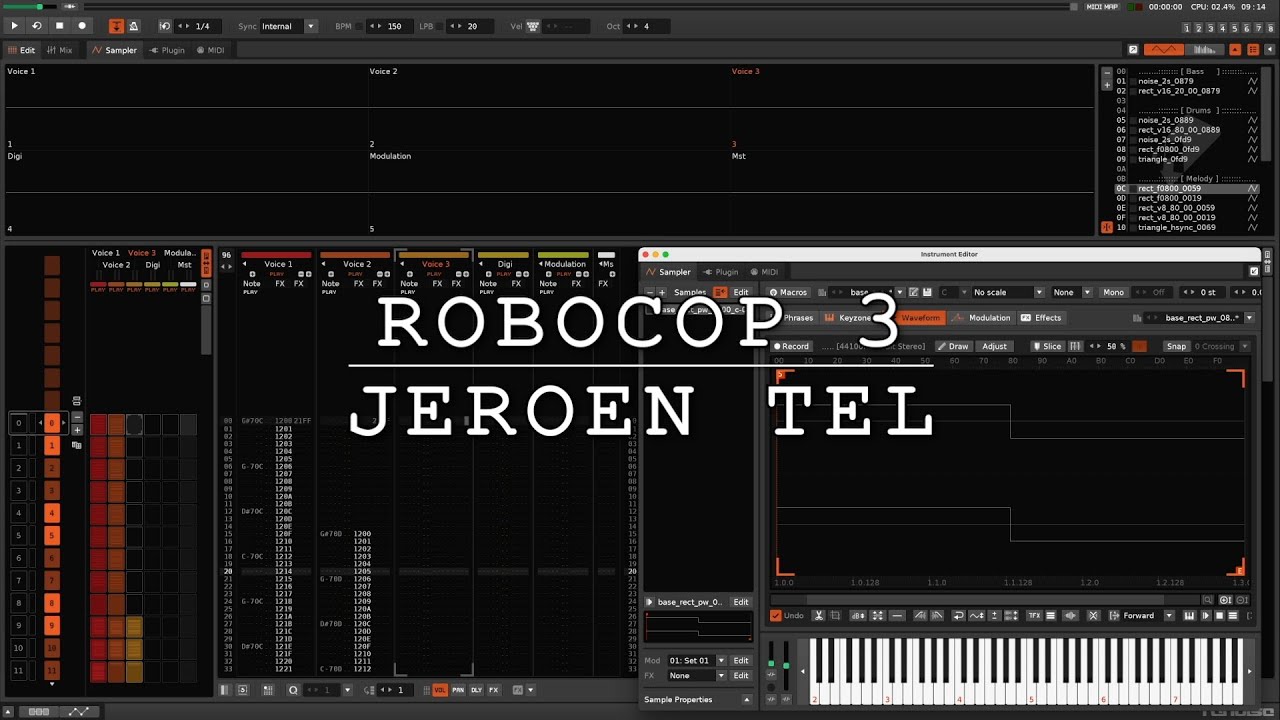Image resolution: width=1280 pixels, height=720 pixels.
Task: Arm recording with the round Record button
Action: click(82, 26)
